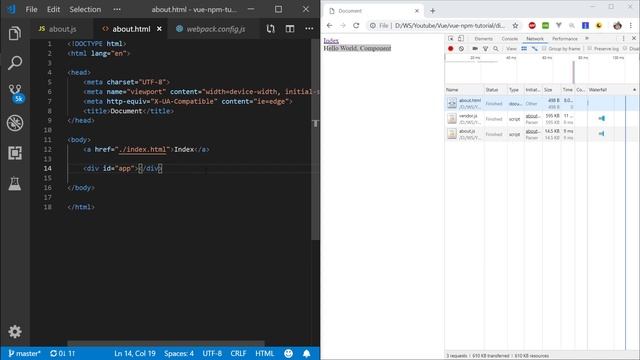This screenshot has height=360, width=640.
Task: Click the DevTools inspect element icon
Action: pyautogui.click(x=451, y=38)
